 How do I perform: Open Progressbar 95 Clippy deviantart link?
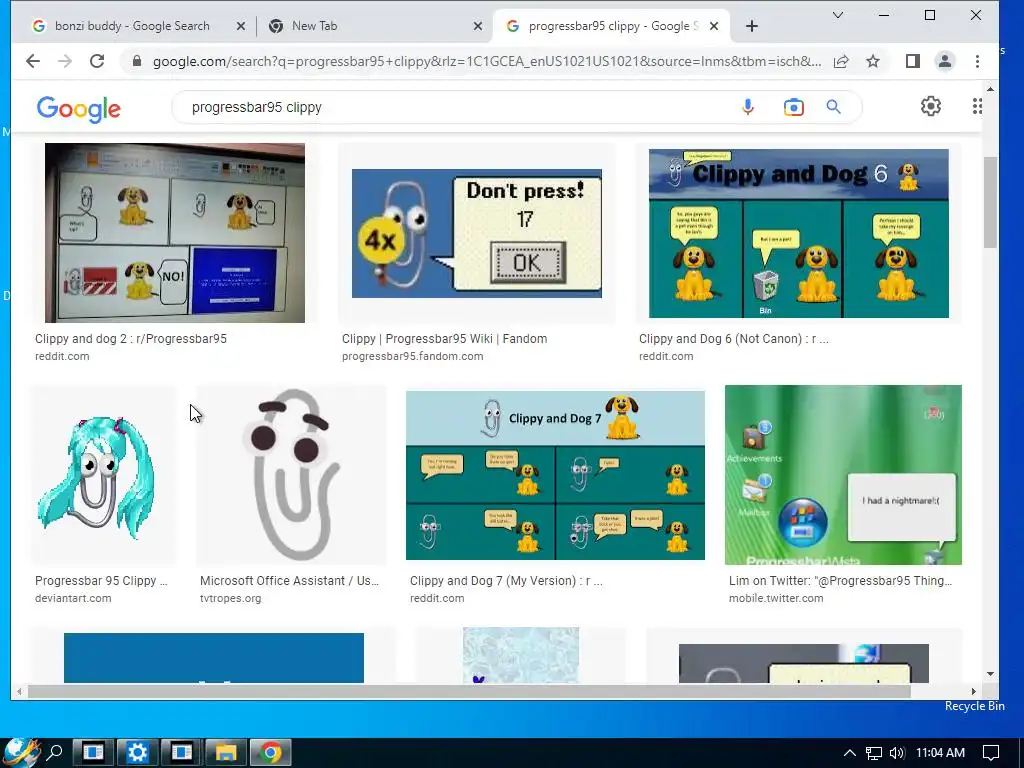click(101, 581)
